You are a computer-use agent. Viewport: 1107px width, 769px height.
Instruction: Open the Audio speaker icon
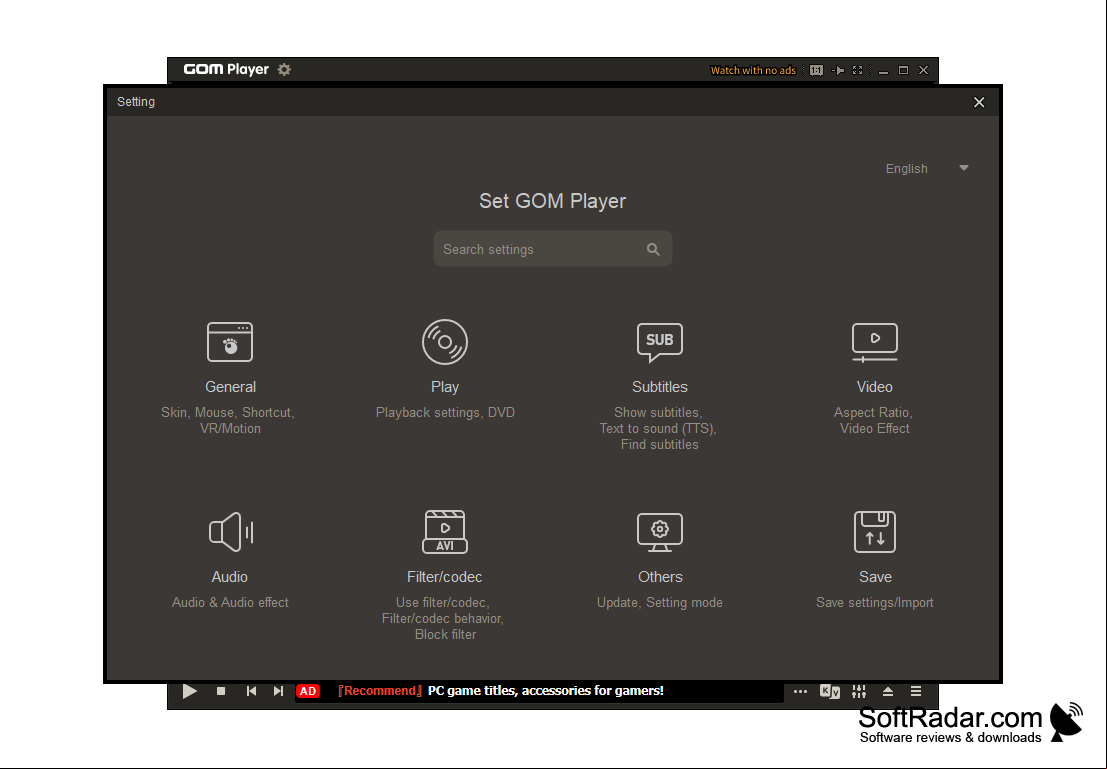230,532
